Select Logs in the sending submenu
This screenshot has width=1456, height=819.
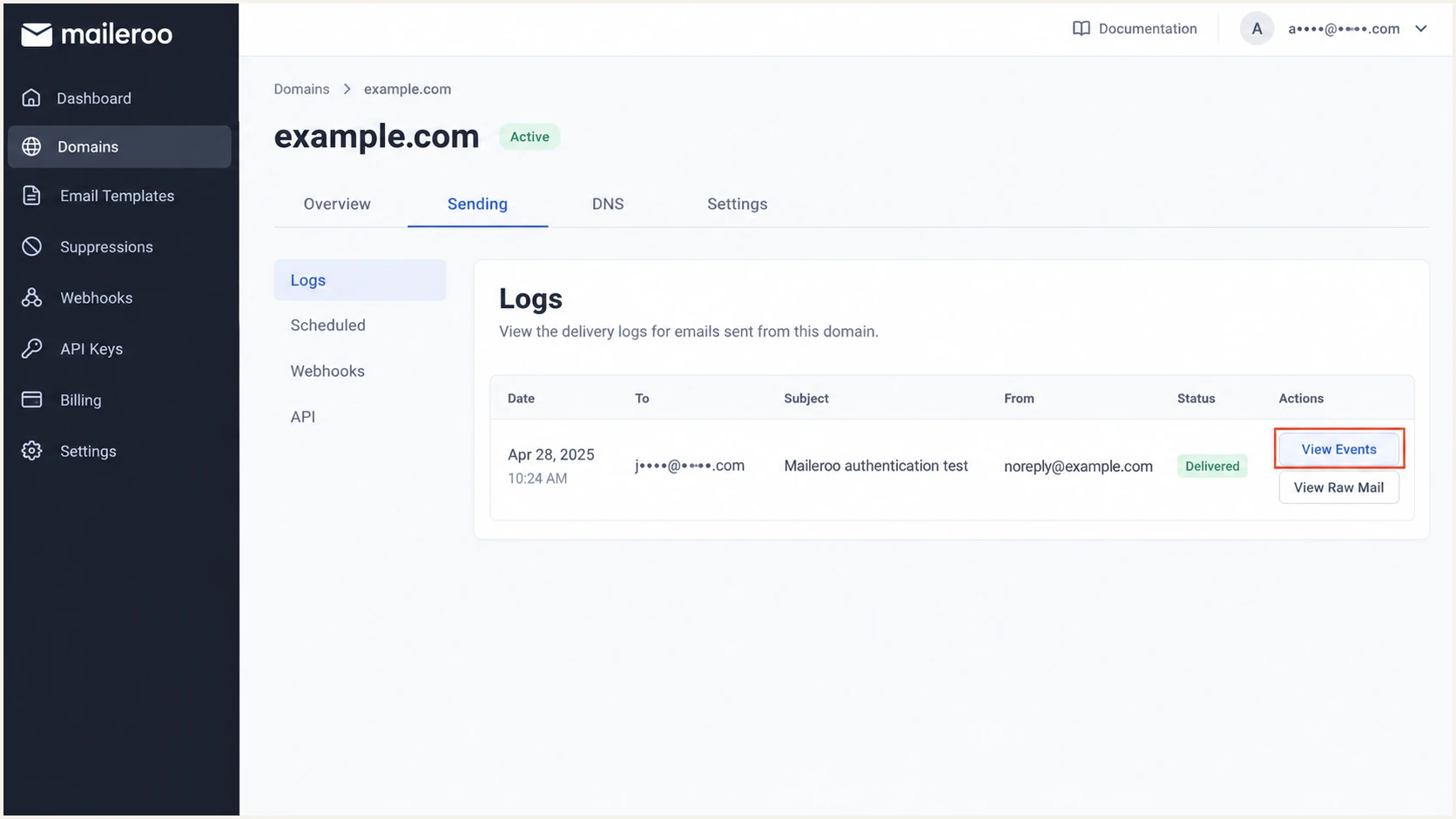tap(360, 280)
